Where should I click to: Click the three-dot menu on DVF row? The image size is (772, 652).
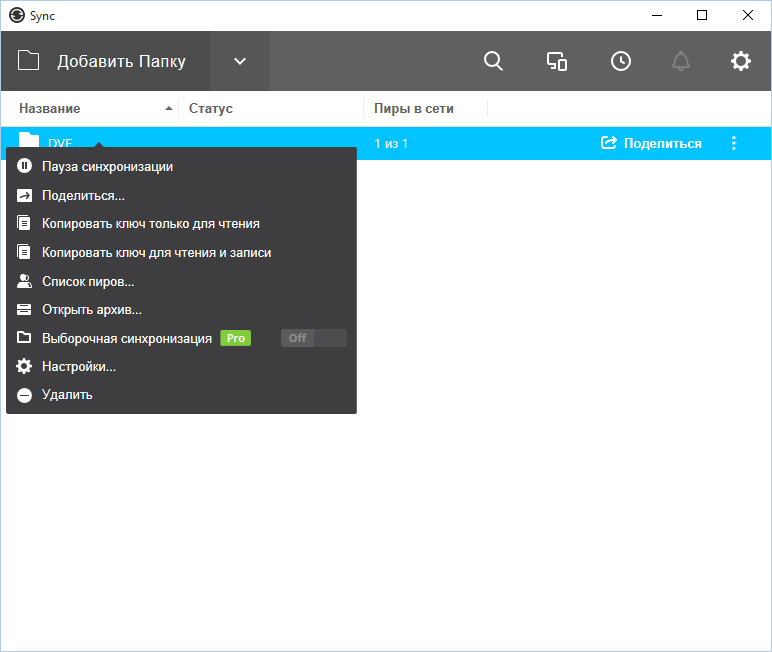tap(734, 143)
